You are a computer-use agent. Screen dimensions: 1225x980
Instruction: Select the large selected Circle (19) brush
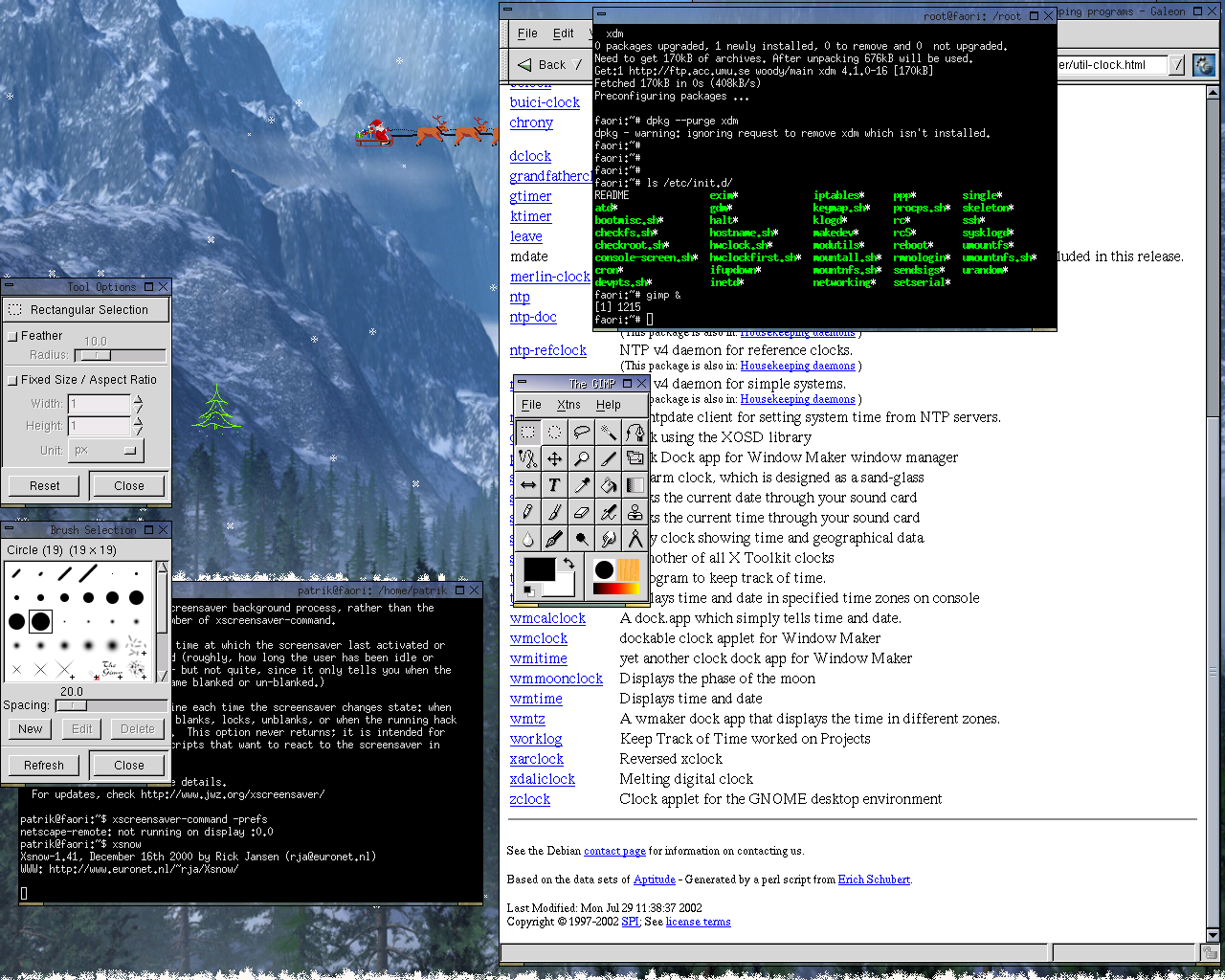(40, 621)
